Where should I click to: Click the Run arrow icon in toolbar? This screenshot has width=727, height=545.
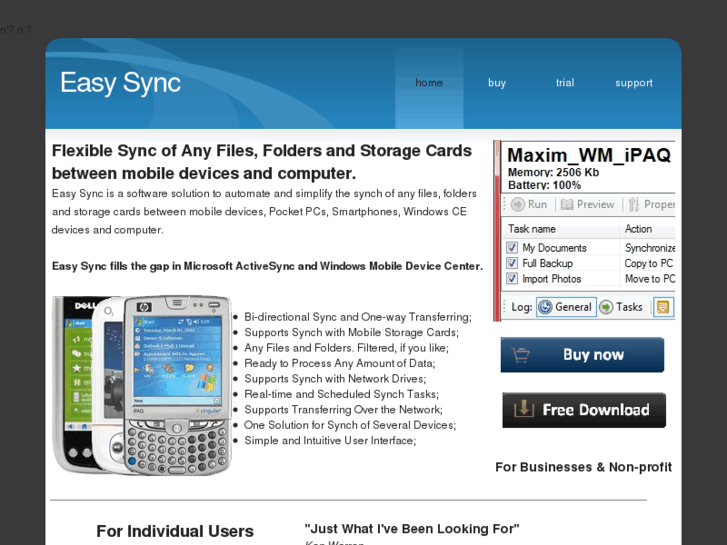[517, 205]
